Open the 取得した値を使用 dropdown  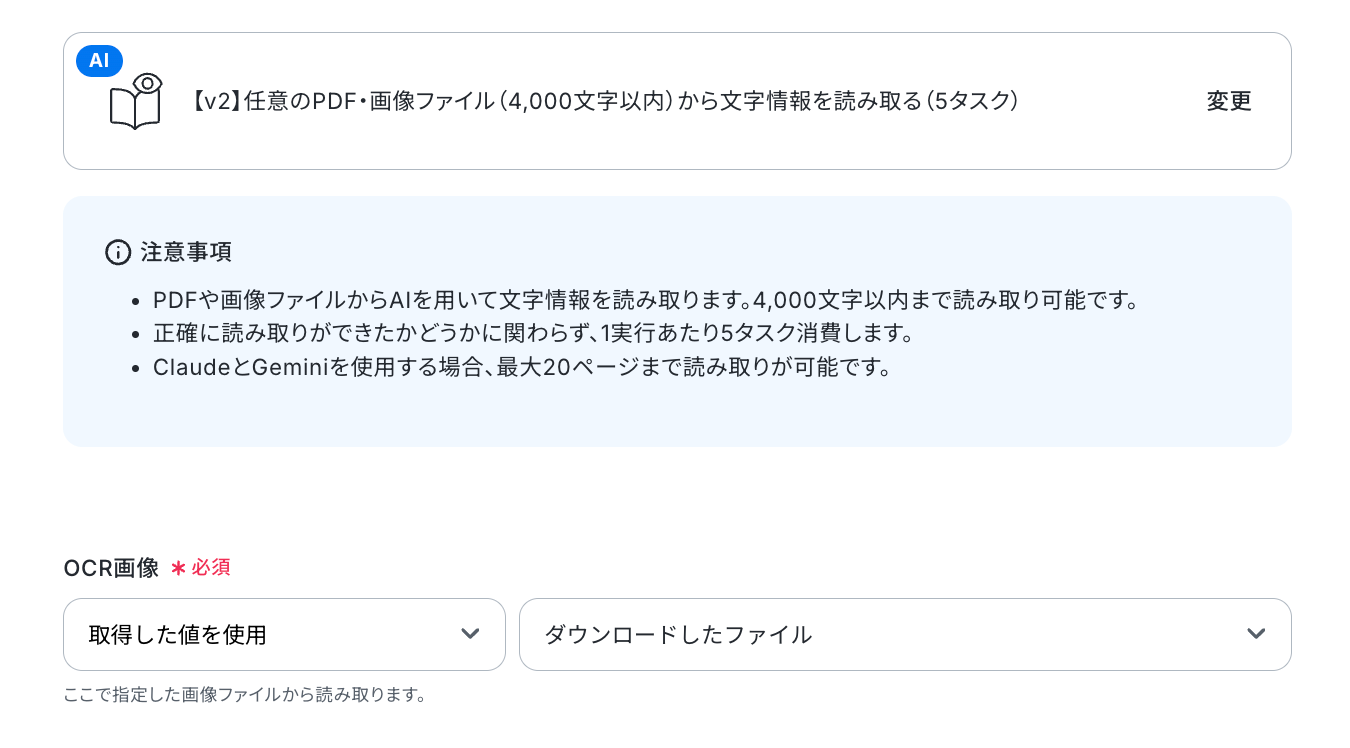coord(284,634)
